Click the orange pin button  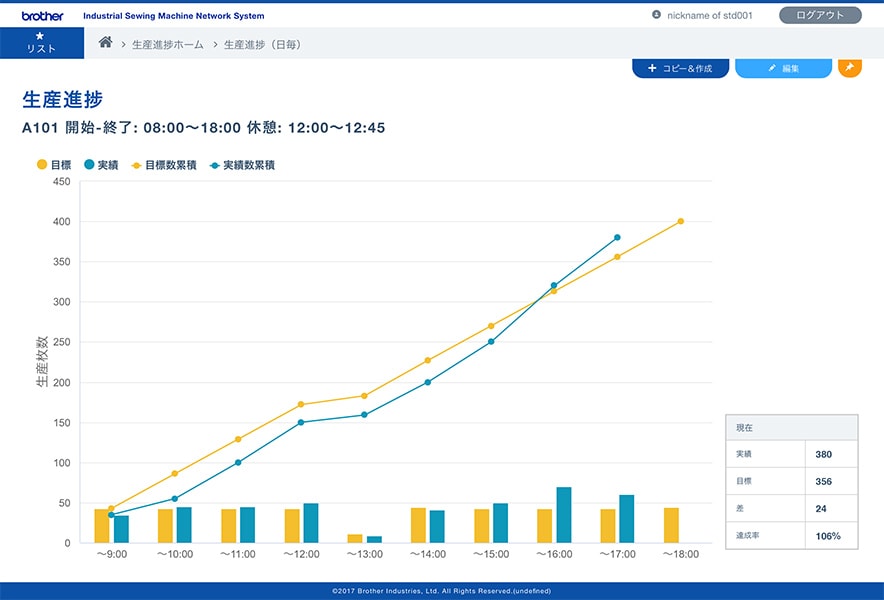click(x=849, y=67)
